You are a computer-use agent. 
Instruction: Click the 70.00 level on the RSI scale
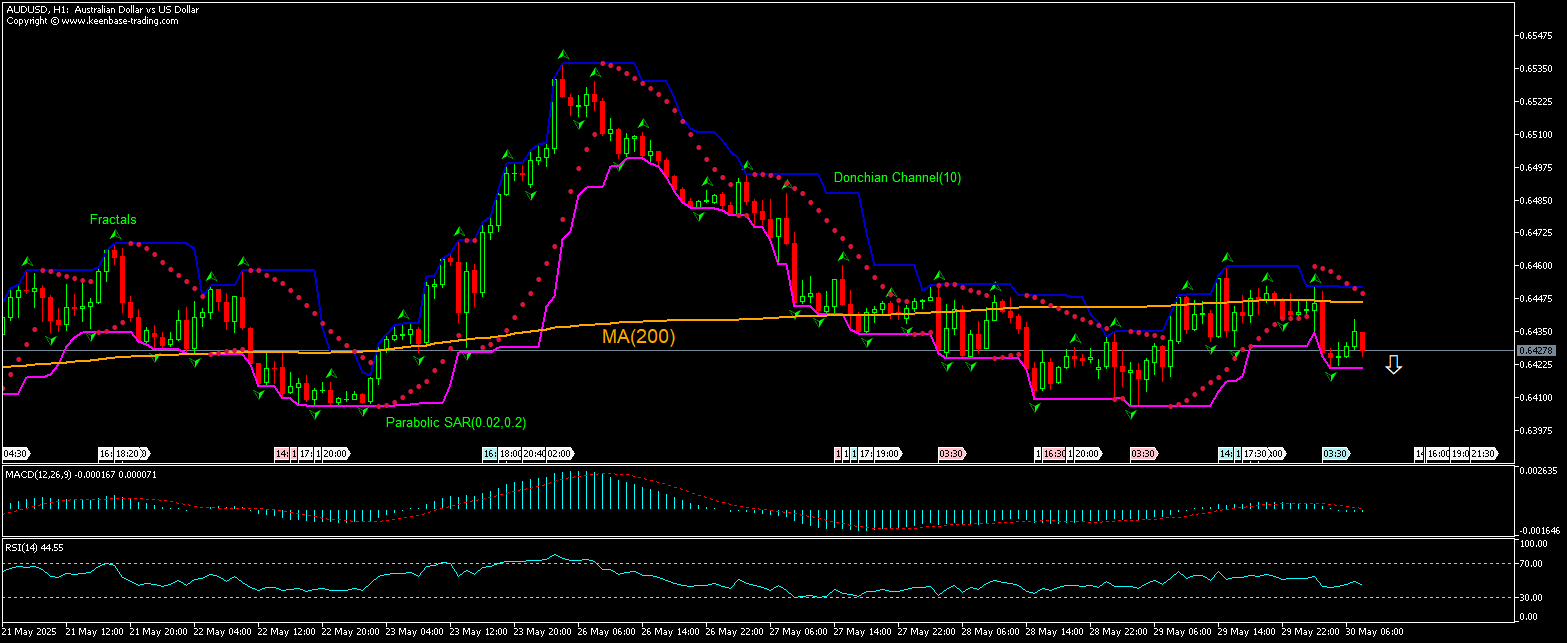(1533, 564)
